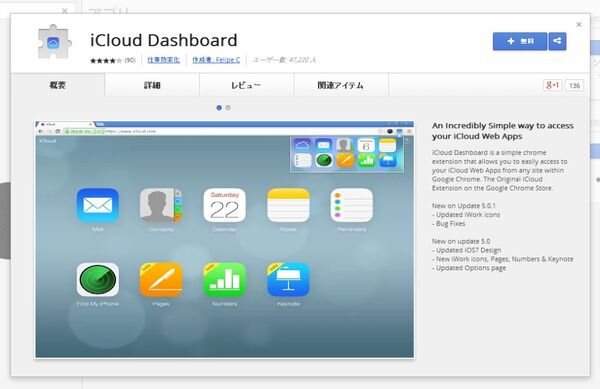Click the Notes app icon

pyautogui.click(x=288, y=205)
